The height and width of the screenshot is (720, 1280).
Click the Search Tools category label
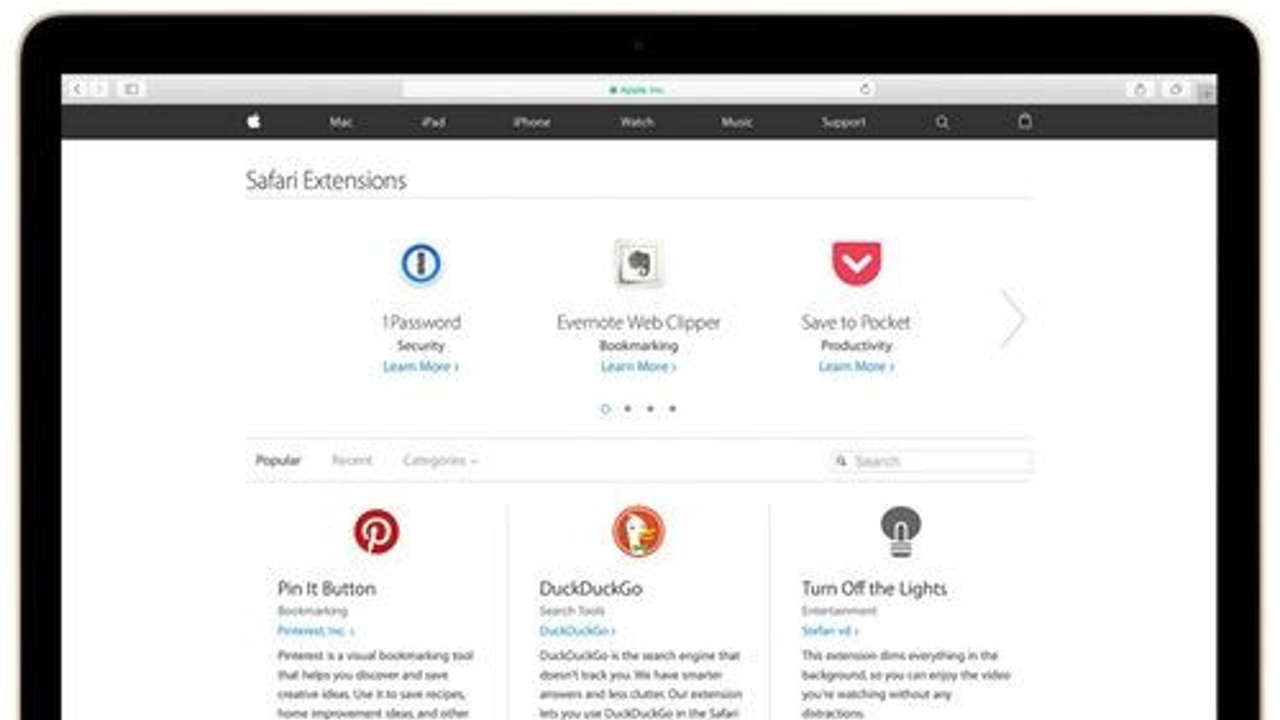[572, 611]
